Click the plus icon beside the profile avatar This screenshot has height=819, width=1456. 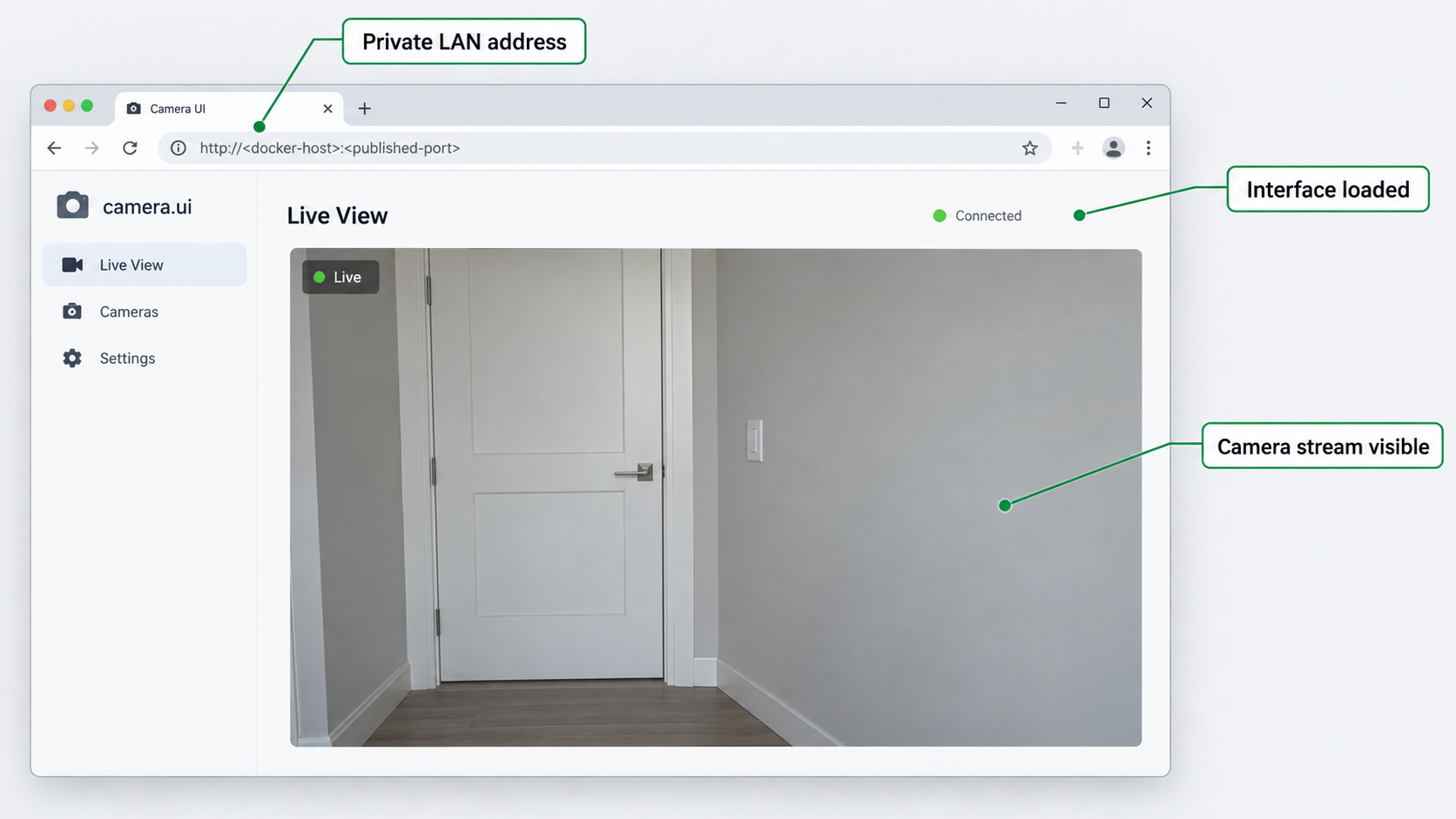(1077, 148)
